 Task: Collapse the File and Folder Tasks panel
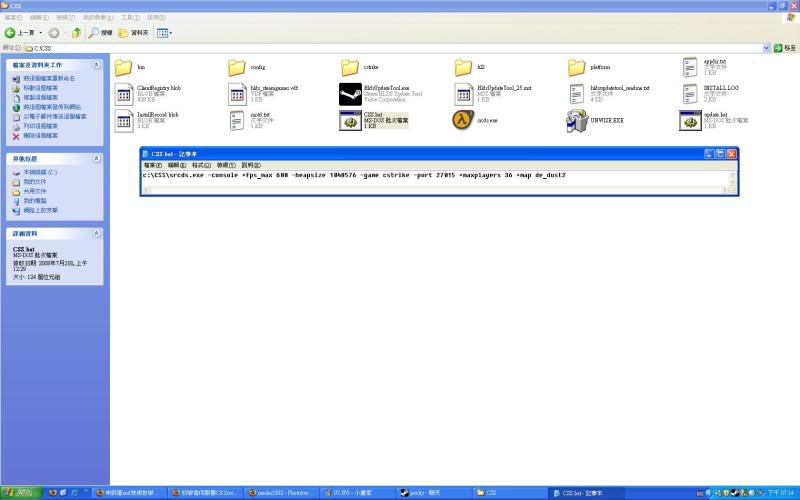pyautogui.click(x=96, y=65)
